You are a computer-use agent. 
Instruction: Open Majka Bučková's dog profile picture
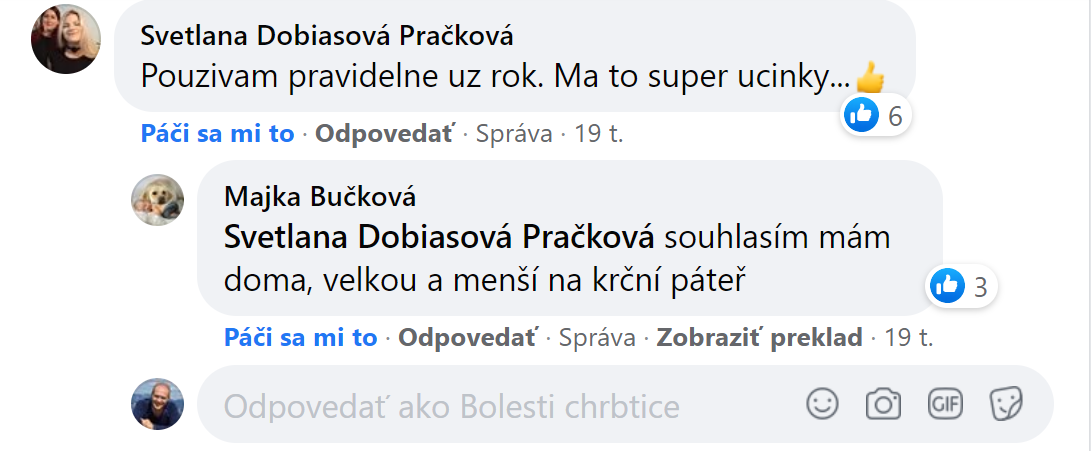[158, 200]
